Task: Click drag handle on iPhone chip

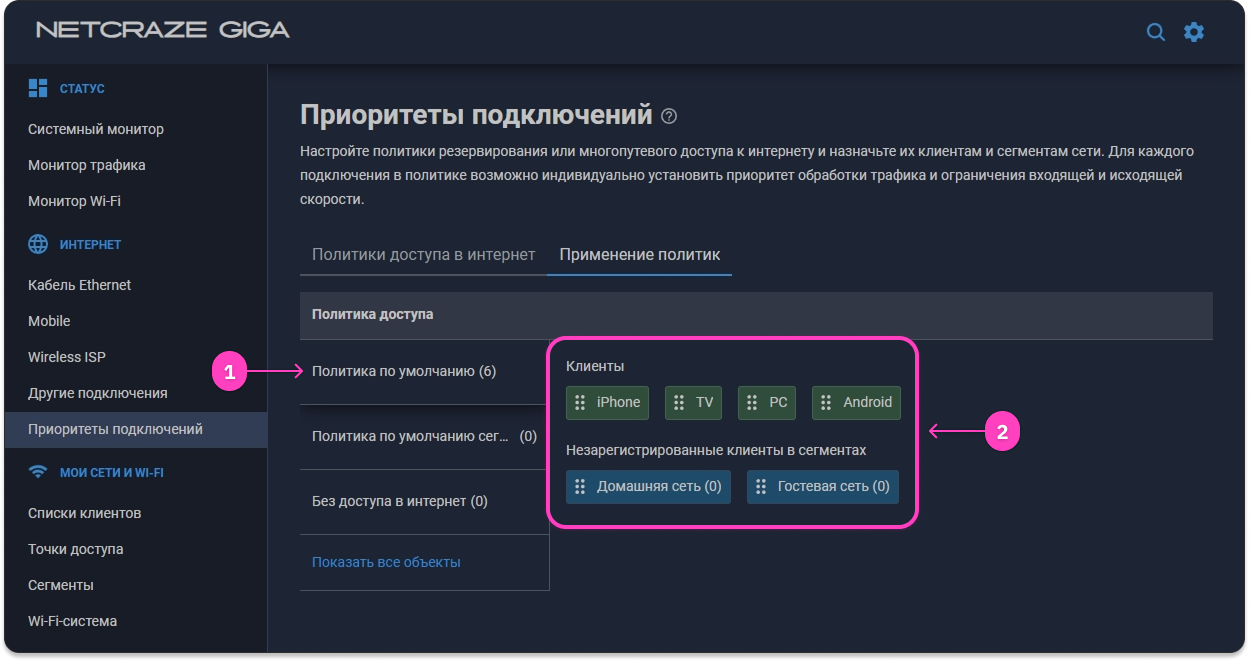Action: pyautogui.click(x=579, y=402)
